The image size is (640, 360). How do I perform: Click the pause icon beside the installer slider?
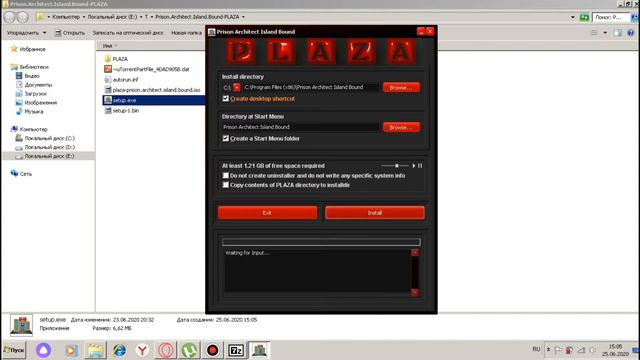point(420,166)
